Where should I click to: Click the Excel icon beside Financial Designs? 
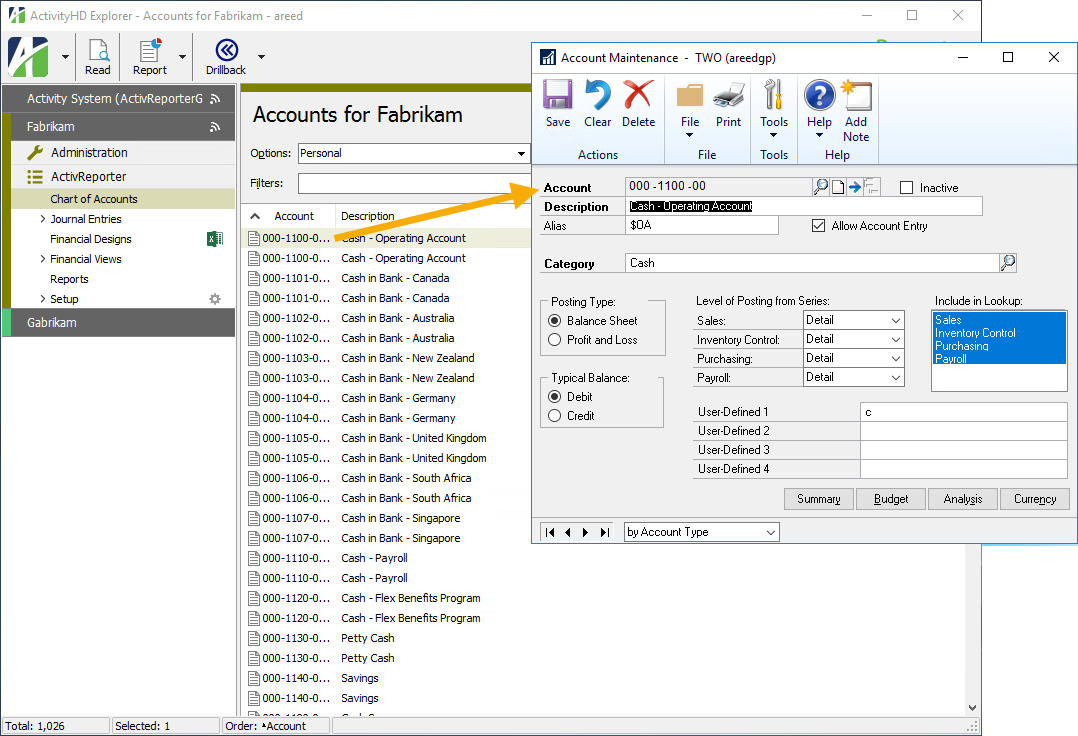pyautogui.click(x=214, y=238)
